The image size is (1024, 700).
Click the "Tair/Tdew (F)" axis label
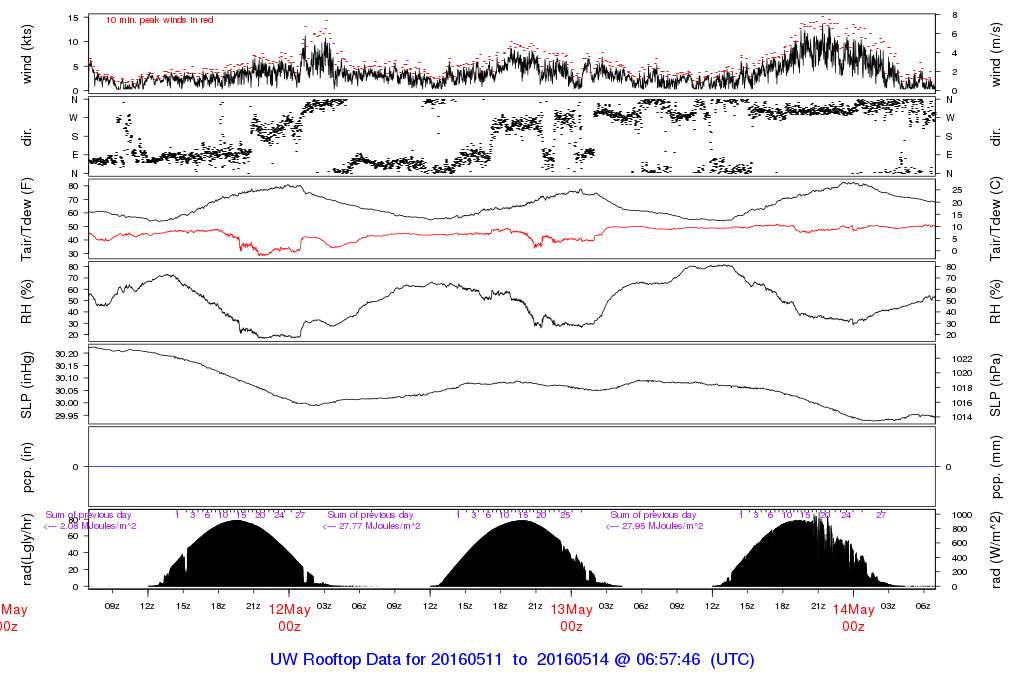coord(27,219)
